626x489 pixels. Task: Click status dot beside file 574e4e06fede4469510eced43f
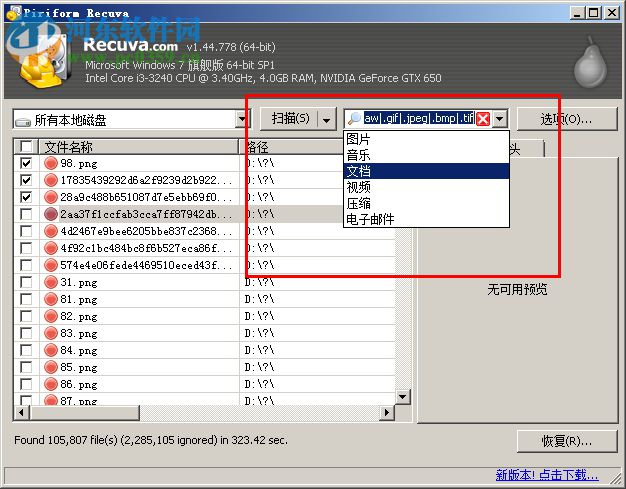(x=51, y=265)
